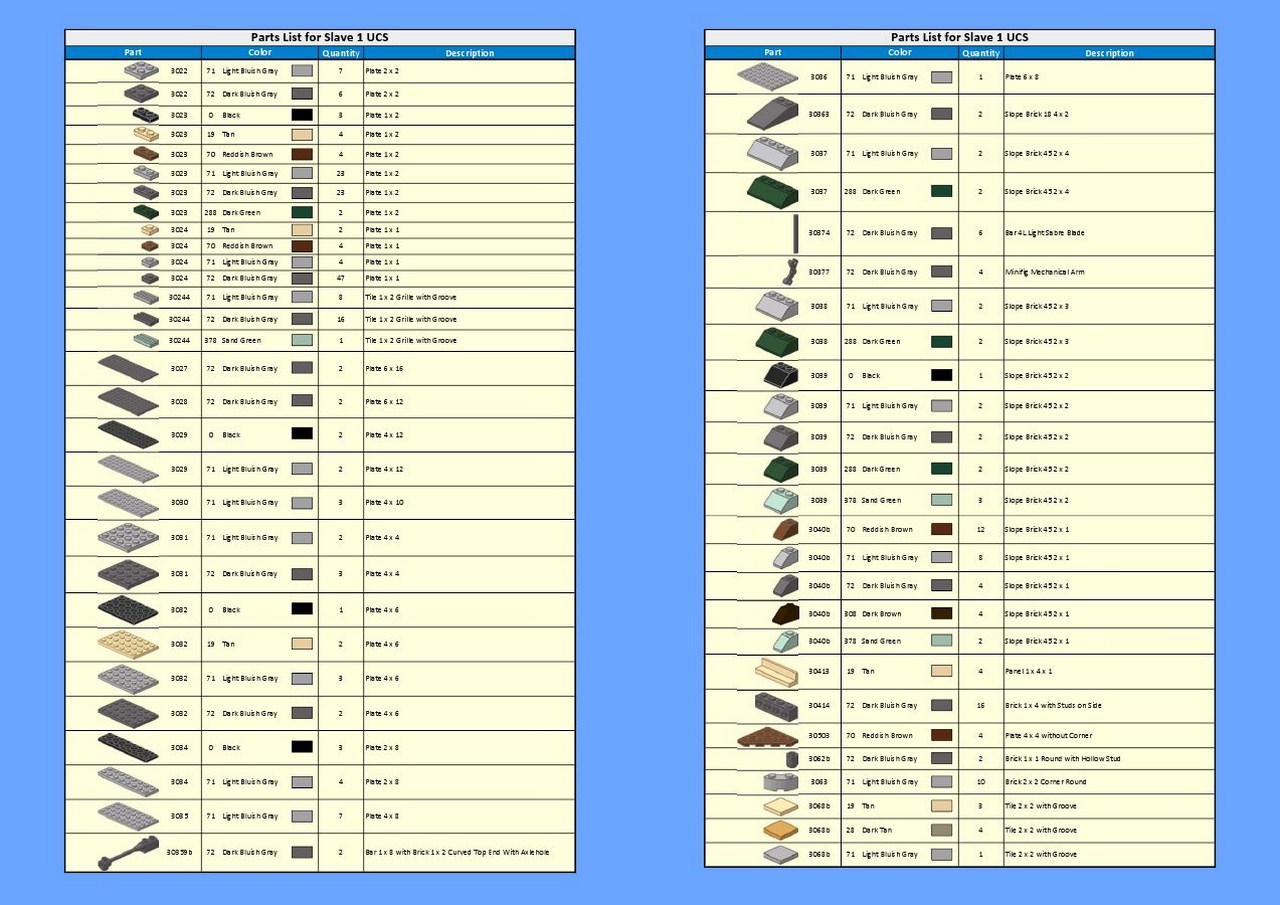The width and height of the screenshot is (1280, 905).
Task: Select the color label '28 Dark Tan'
Action: [x=872, y=830]
